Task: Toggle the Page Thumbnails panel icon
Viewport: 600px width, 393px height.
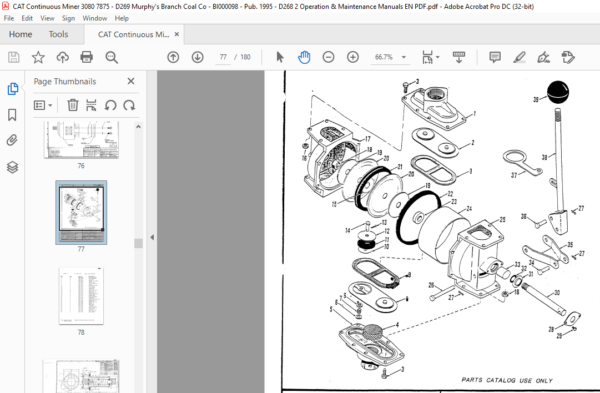Action: click(12, 89)
